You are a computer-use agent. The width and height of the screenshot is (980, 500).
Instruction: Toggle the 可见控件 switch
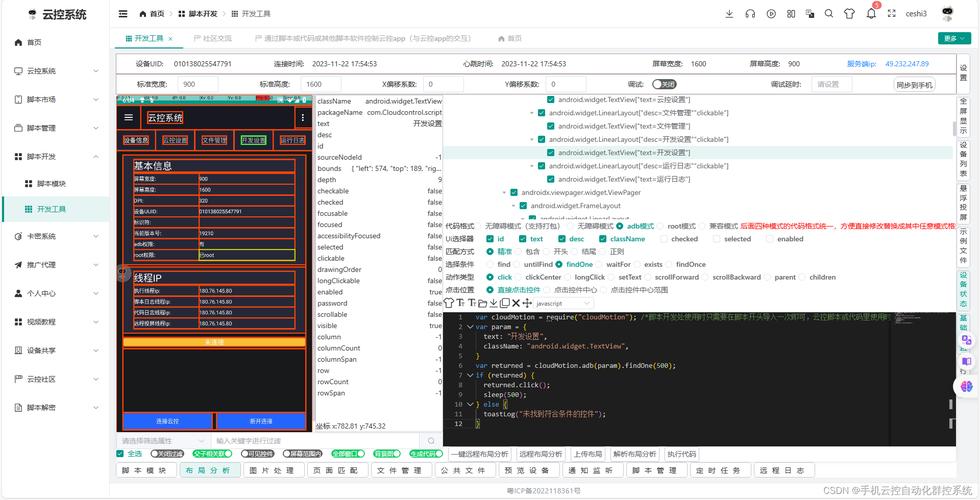tap(259, 454)
